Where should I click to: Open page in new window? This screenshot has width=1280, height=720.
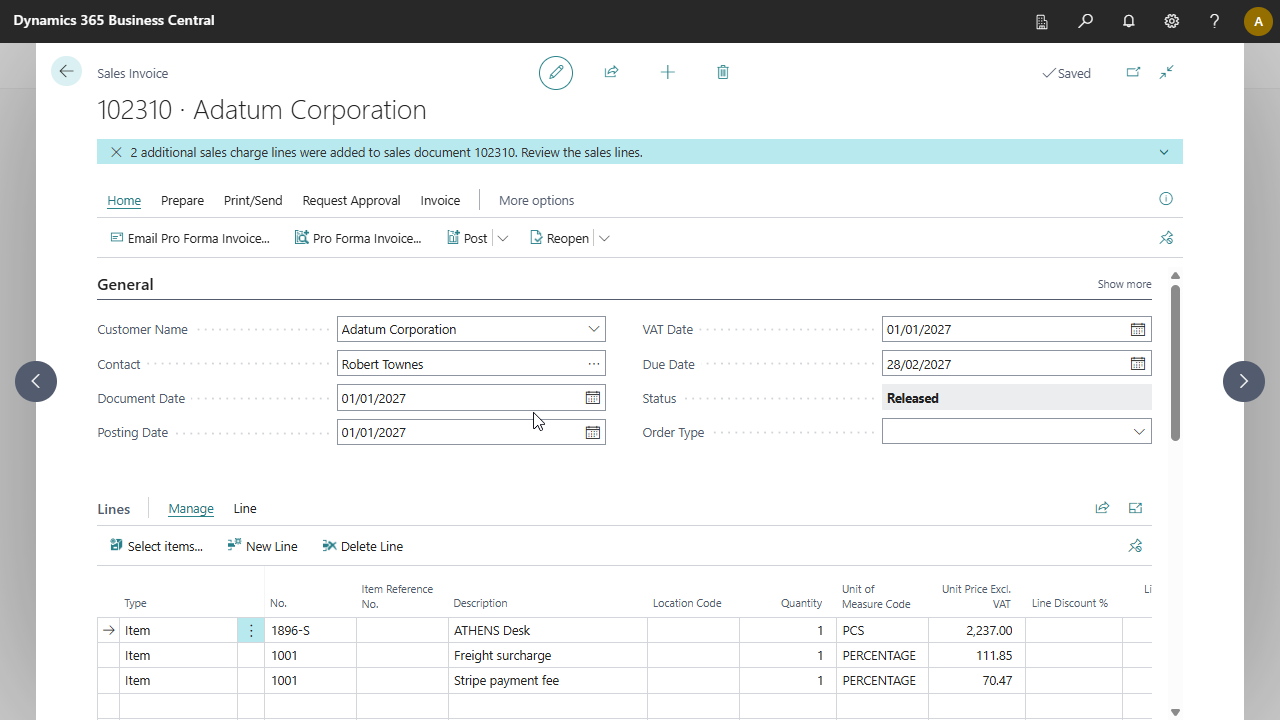point(1133,72)
